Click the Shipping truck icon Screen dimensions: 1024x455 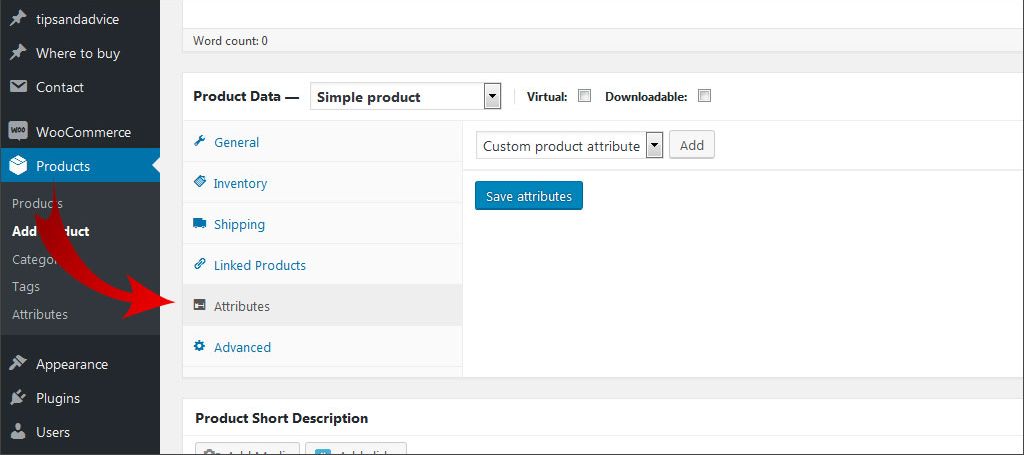(199, 224)
